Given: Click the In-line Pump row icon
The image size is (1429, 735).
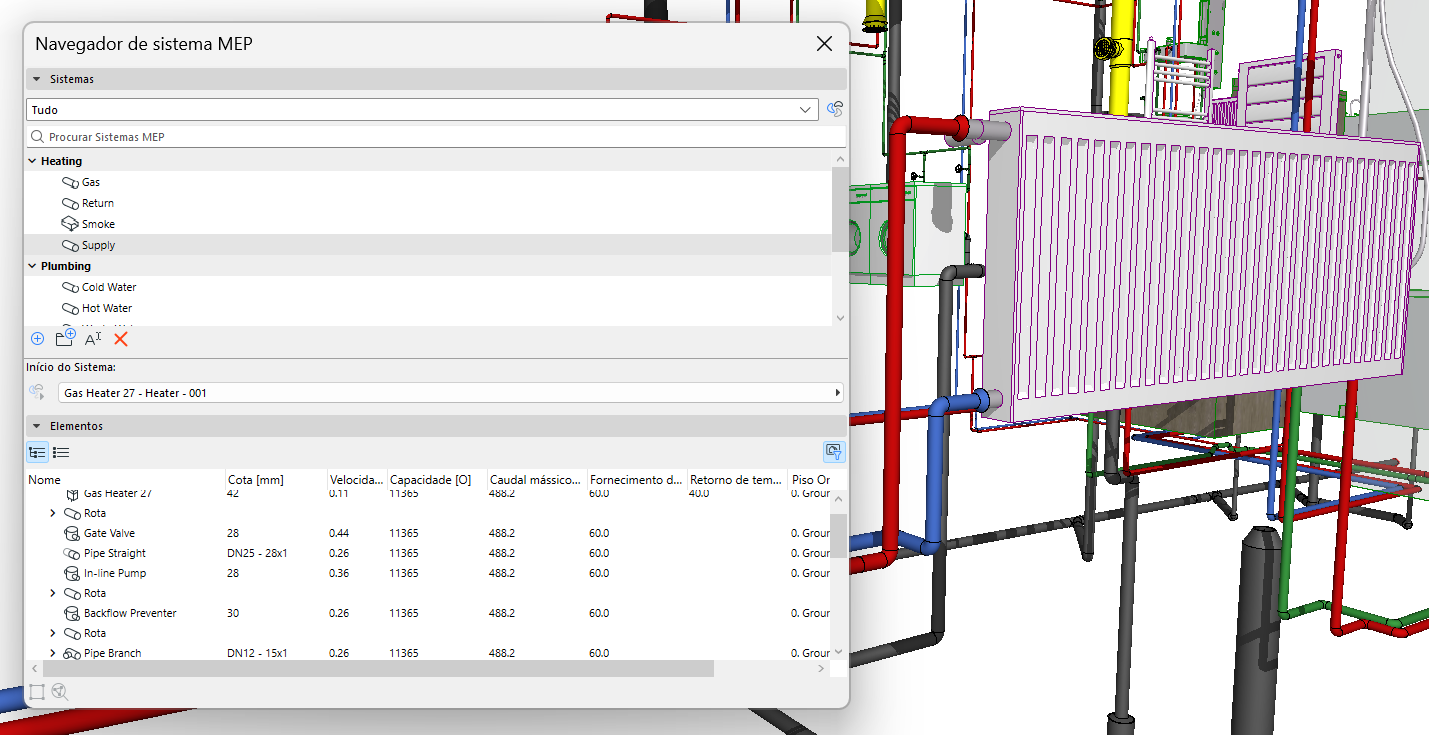Looking at the screenshot, I should point(71,573).
